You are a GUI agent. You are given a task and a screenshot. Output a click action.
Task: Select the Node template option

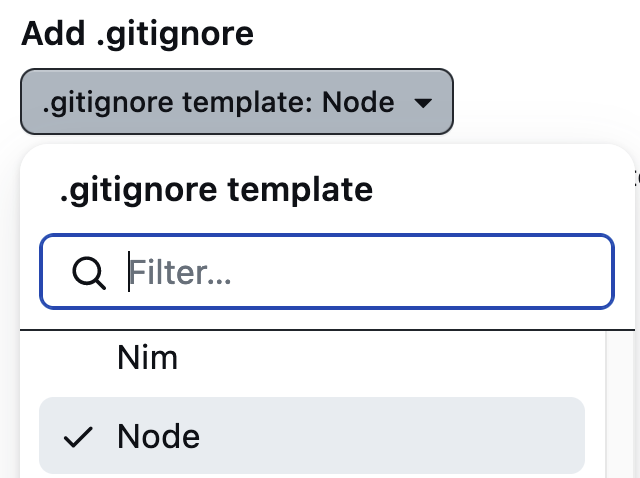[312, 436]
